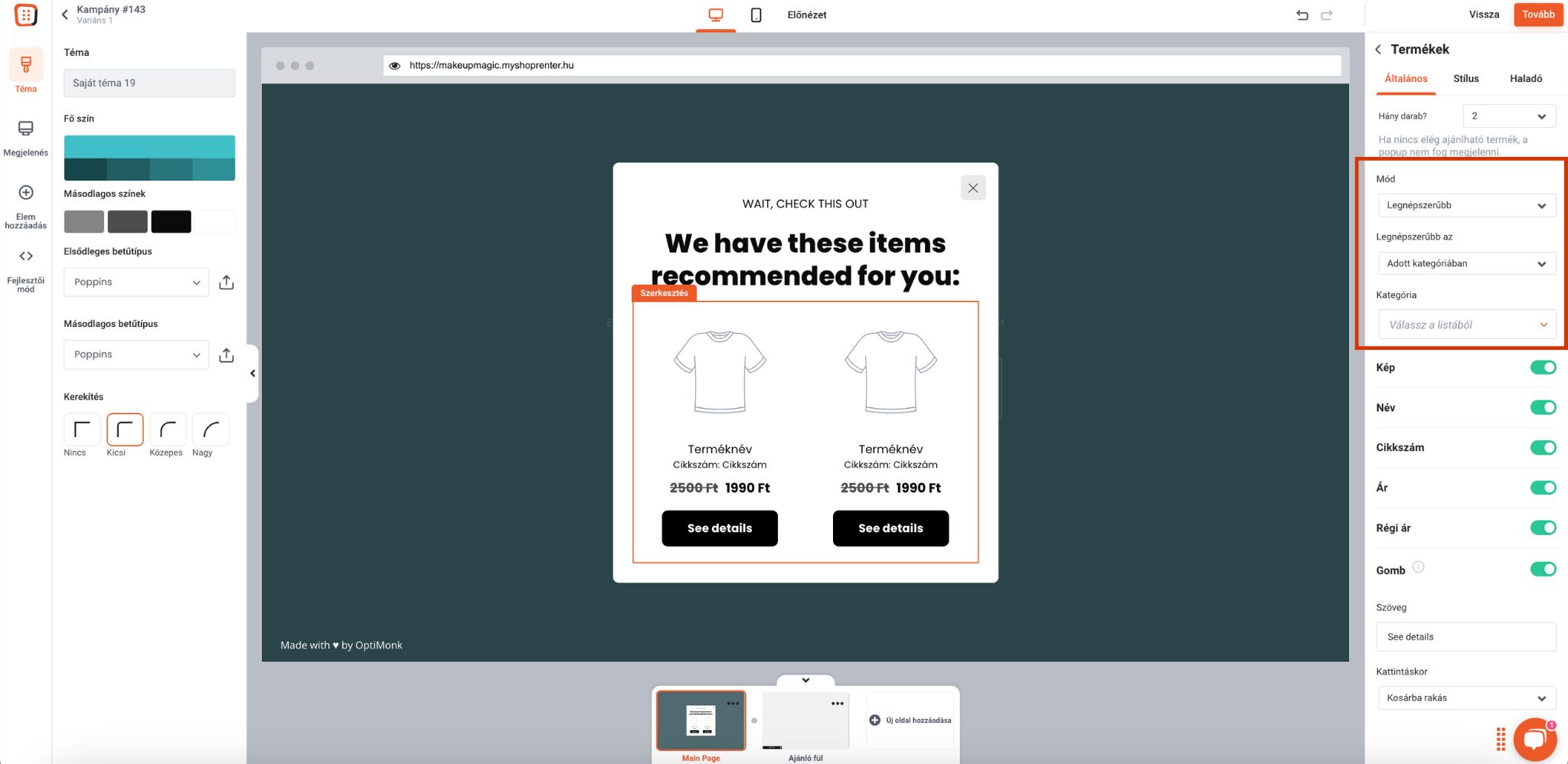The width and height of the screenshot is (1568, 764).
Task: Toggle the Gomb switch
Action: pyautogui.click(x=1543, y=569)
